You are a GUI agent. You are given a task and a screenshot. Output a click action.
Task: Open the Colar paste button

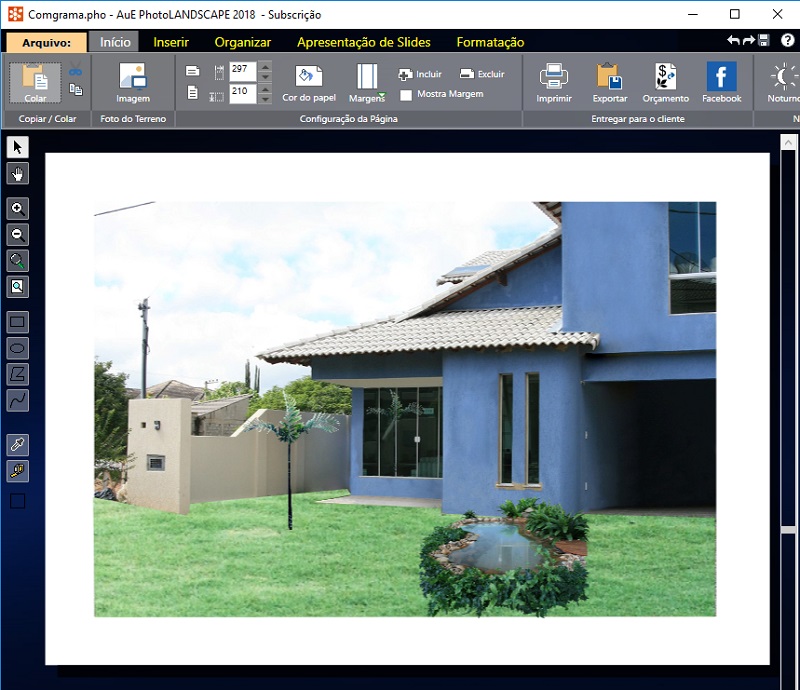(x=35, y=82)
